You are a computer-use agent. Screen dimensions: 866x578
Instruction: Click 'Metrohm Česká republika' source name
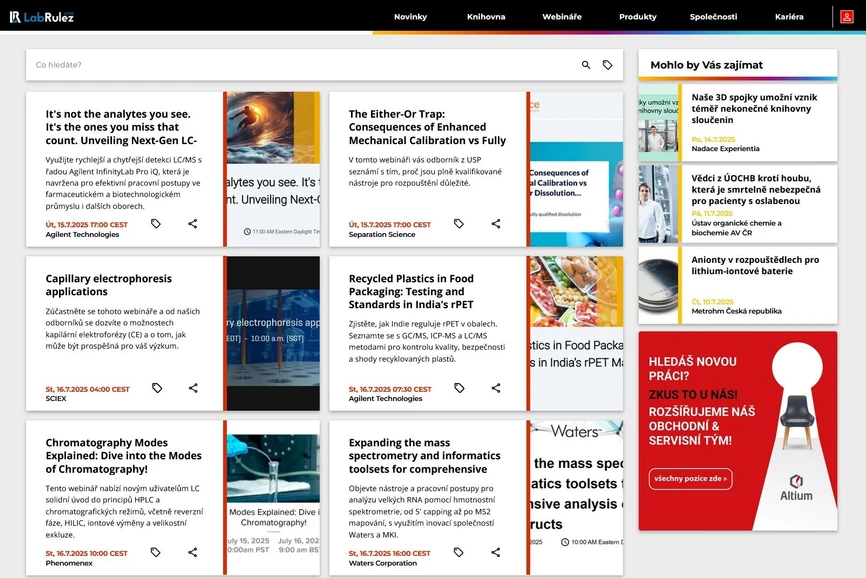[x=736, y=311]
